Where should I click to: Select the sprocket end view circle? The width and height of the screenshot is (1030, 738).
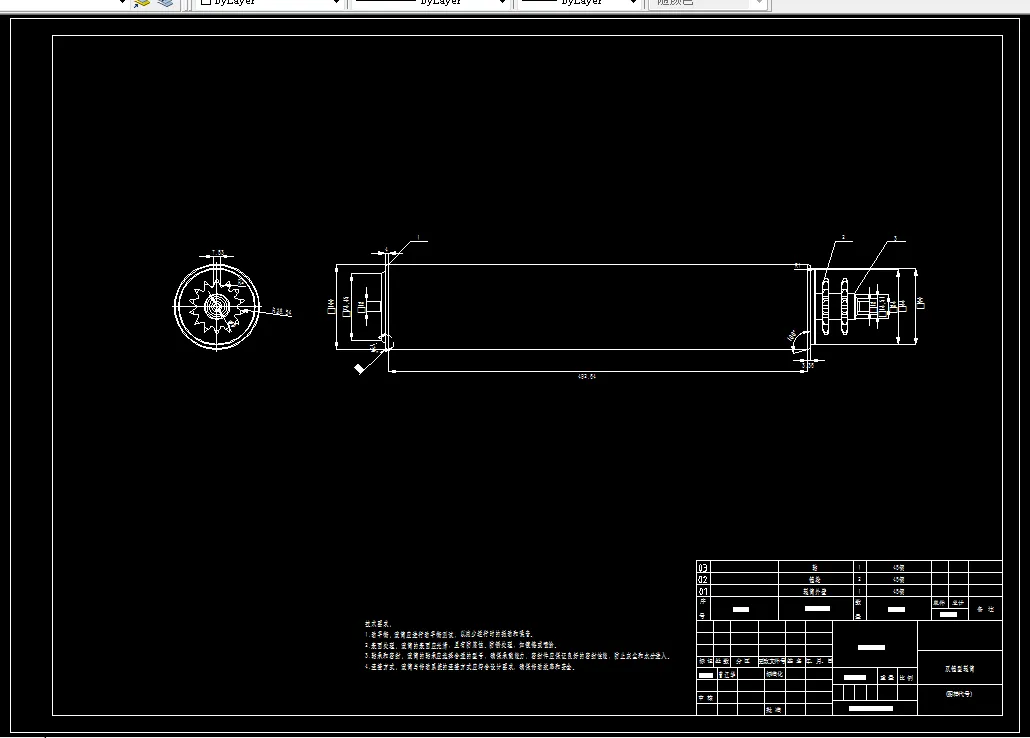[x=217, y=306]
